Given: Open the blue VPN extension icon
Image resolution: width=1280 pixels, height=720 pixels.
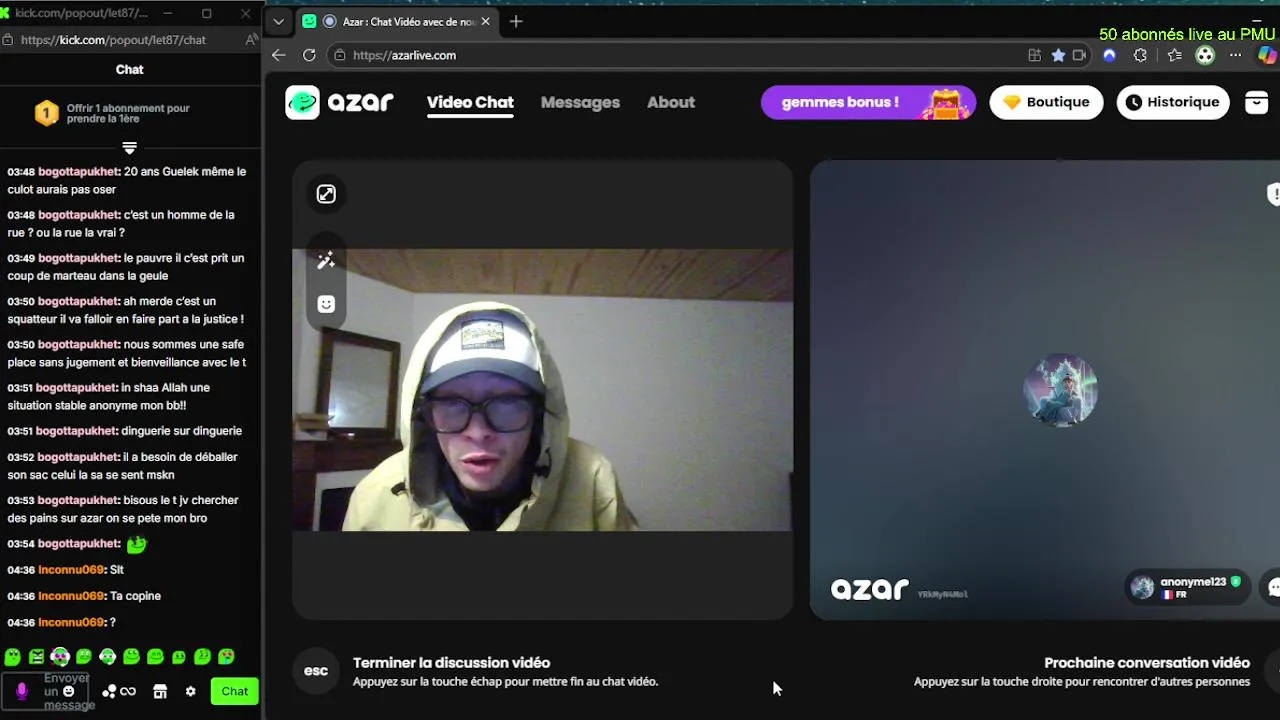Looking at the screenshot, I should [x=1109, y=55].
